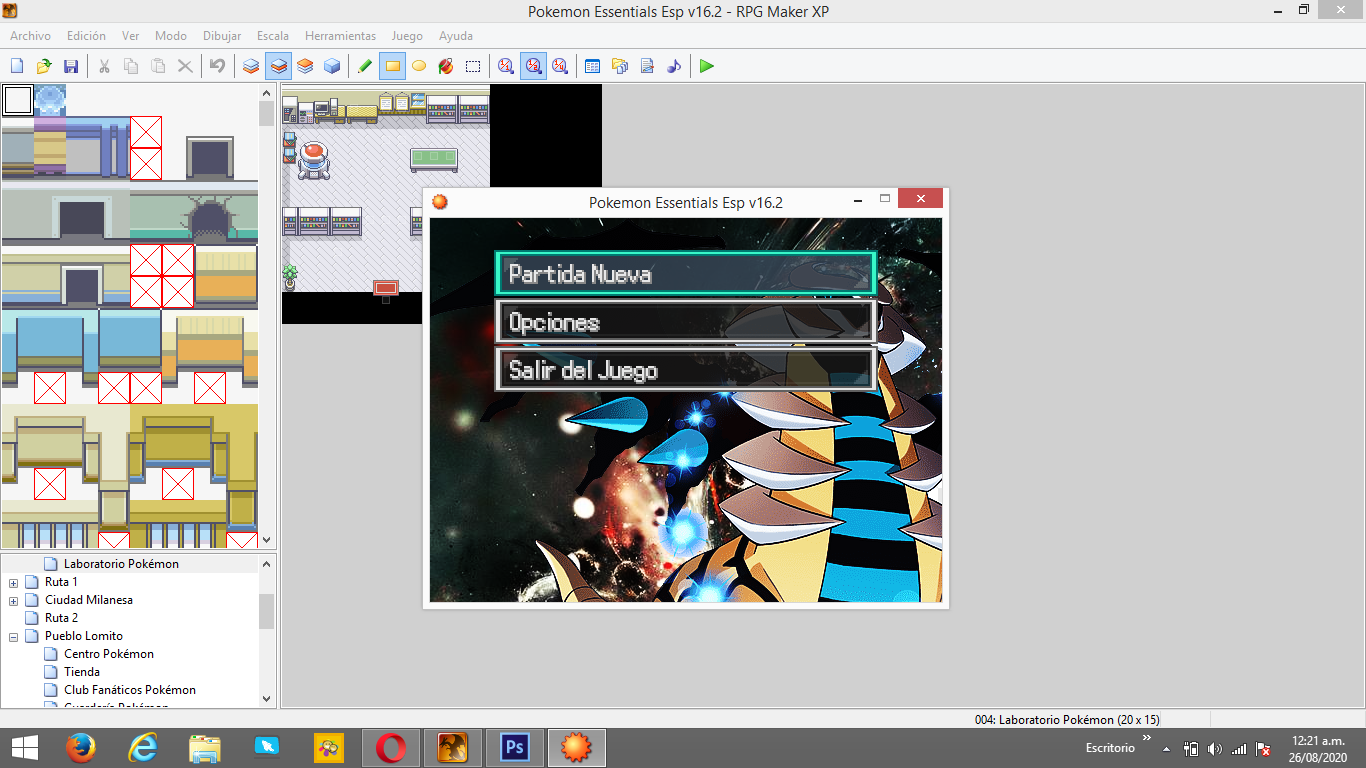1366x768 pixels.
Task: Select the Pencil drawing tool
Action: [365, 66]
